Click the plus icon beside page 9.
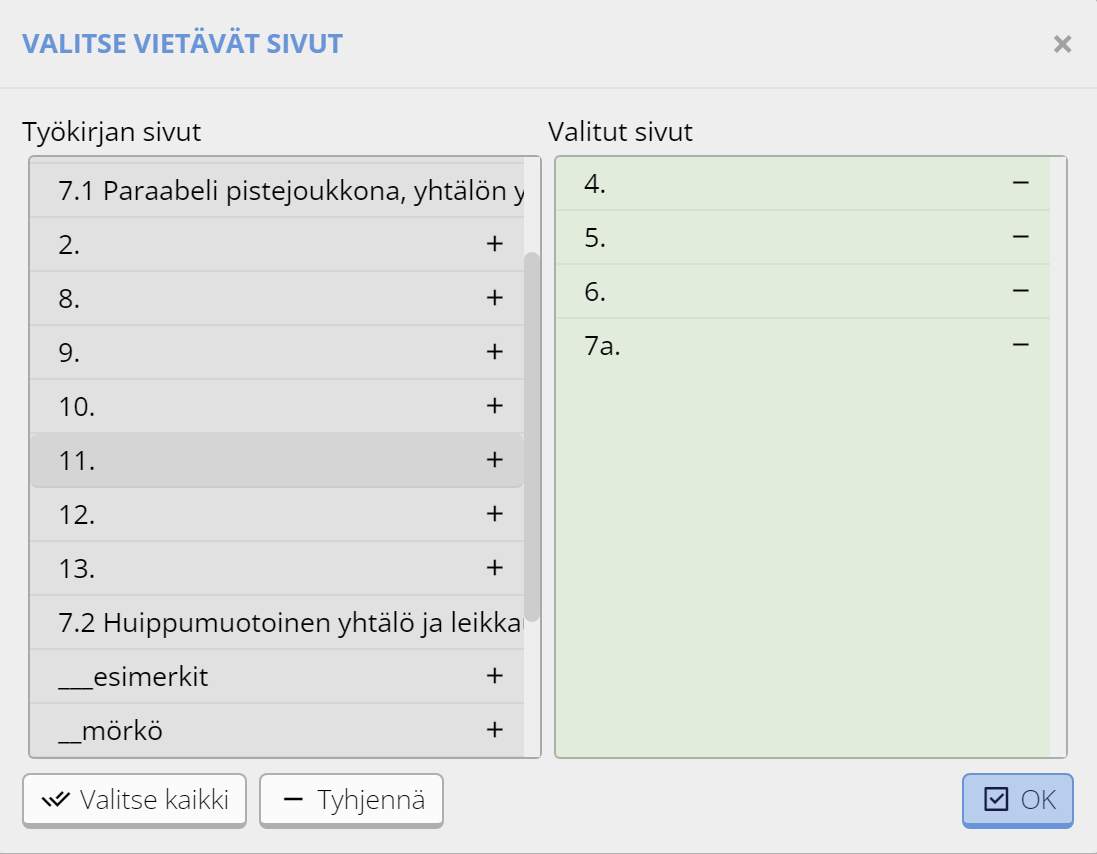Image resolution: width=1097 pixels, height=854 pixels. pos(494,352)
